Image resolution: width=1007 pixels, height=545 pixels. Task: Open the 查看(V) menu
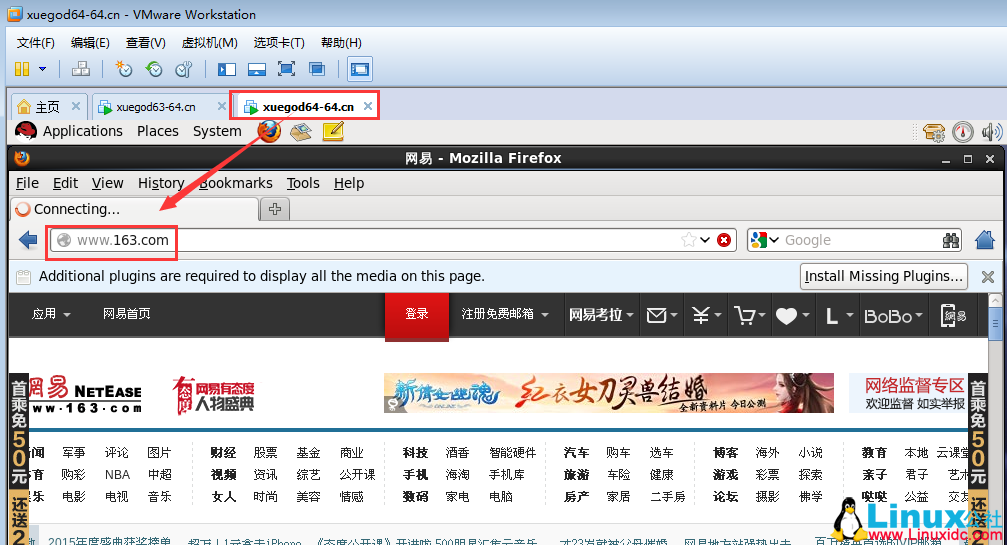(x=146, y=42)
